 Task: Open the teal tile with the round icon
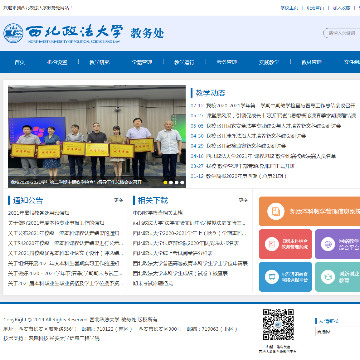point(337,277)
